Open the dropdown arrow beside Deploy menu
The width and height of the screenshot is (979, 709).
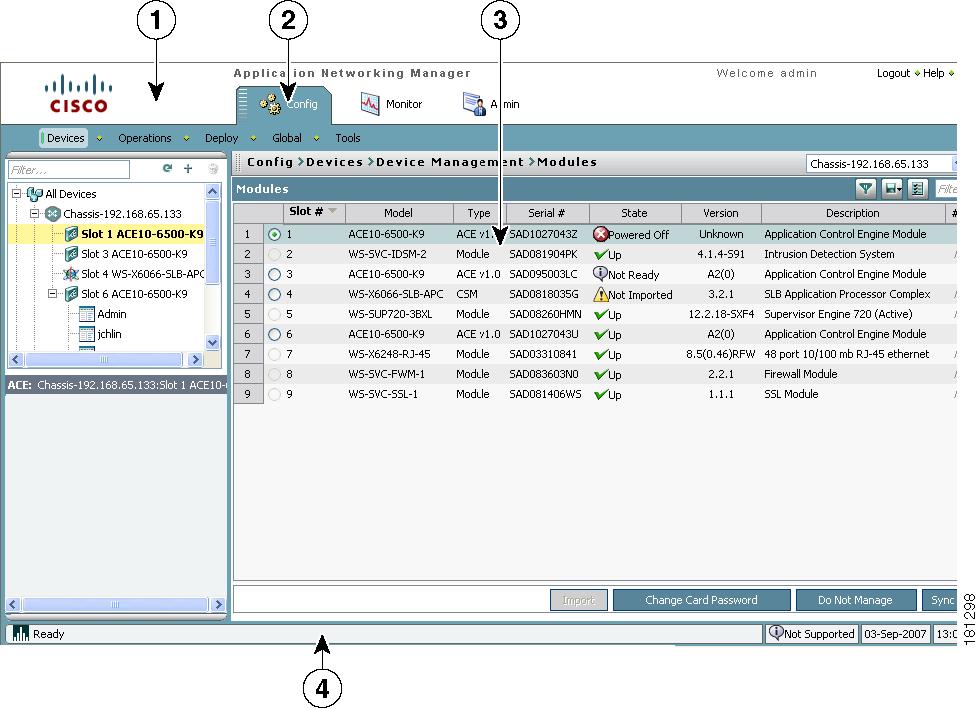point(253,139)
